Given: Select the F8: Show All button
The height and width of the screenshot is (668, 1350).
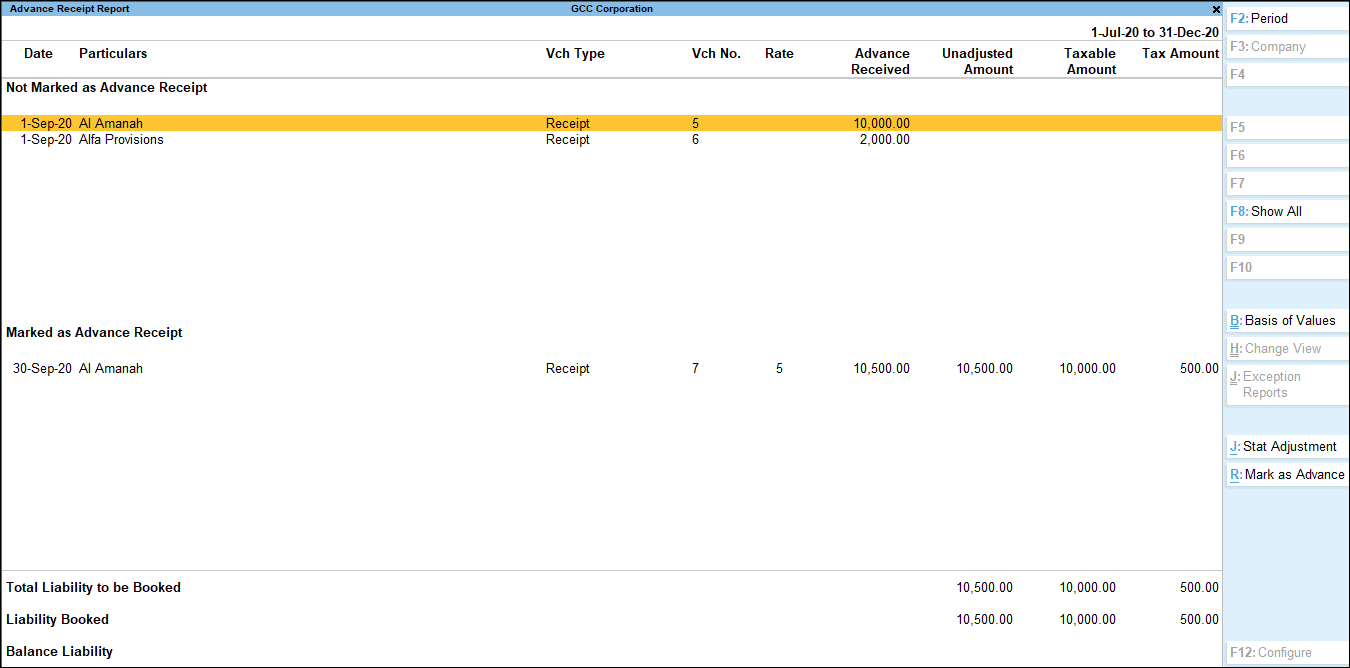Looking at the screenshot, I should pos(1287,212).
